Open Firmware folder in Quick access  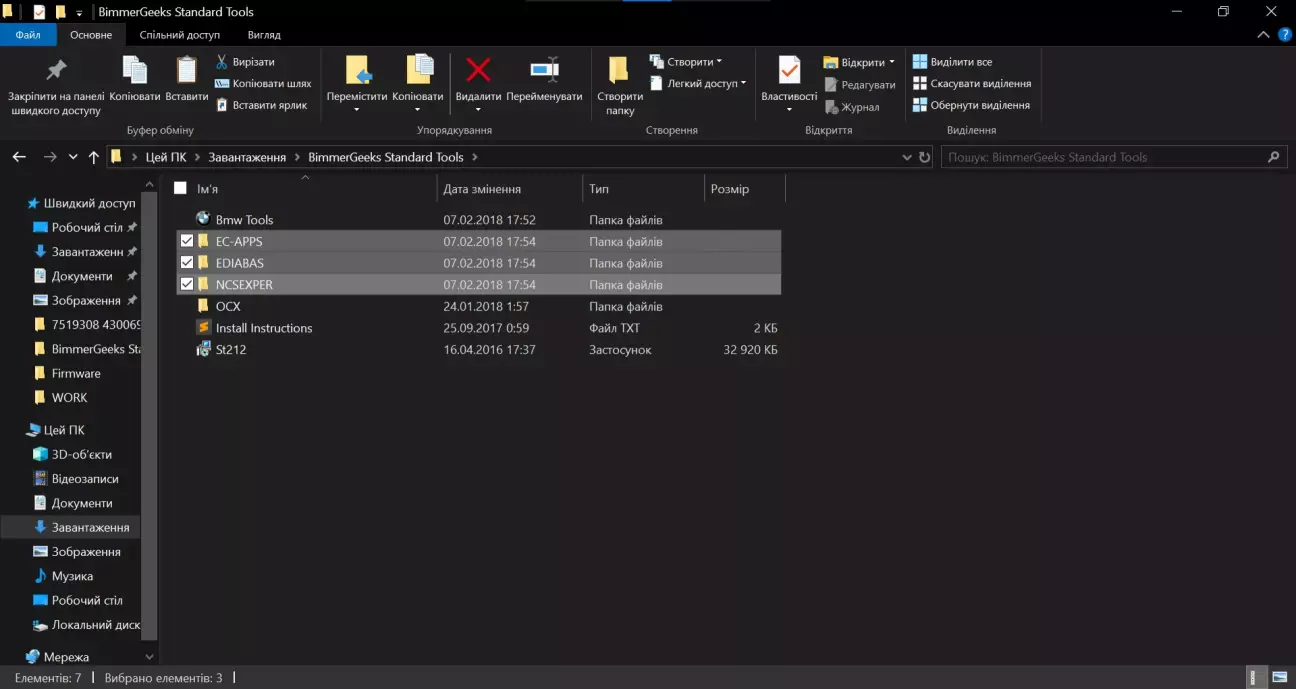76,373
